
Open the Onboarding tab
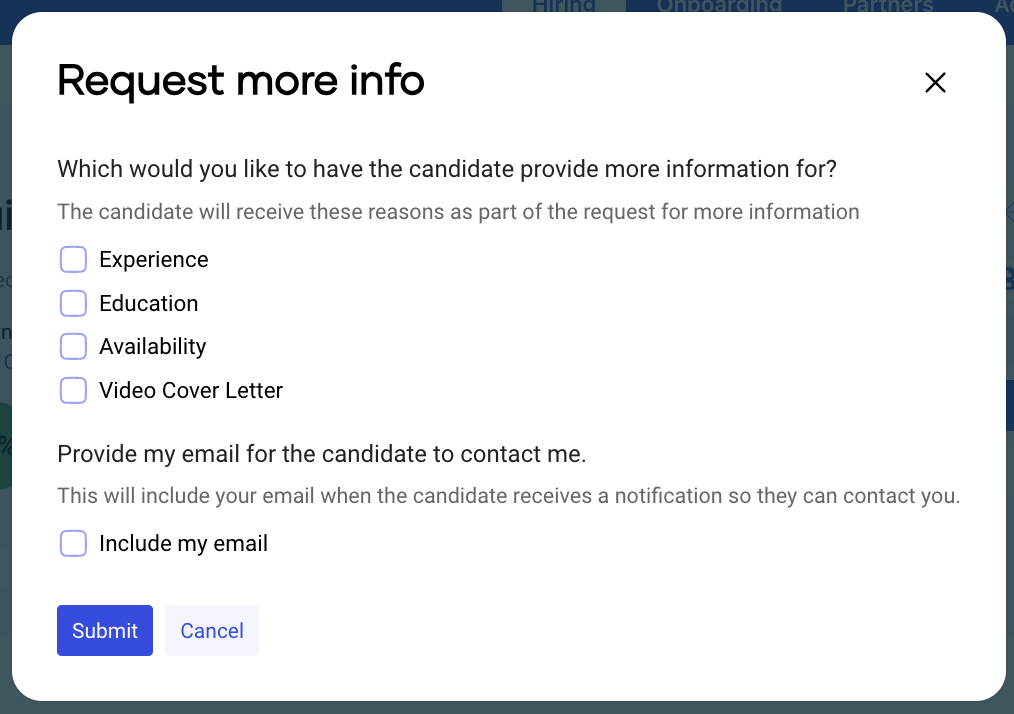[x=719, y=6]
